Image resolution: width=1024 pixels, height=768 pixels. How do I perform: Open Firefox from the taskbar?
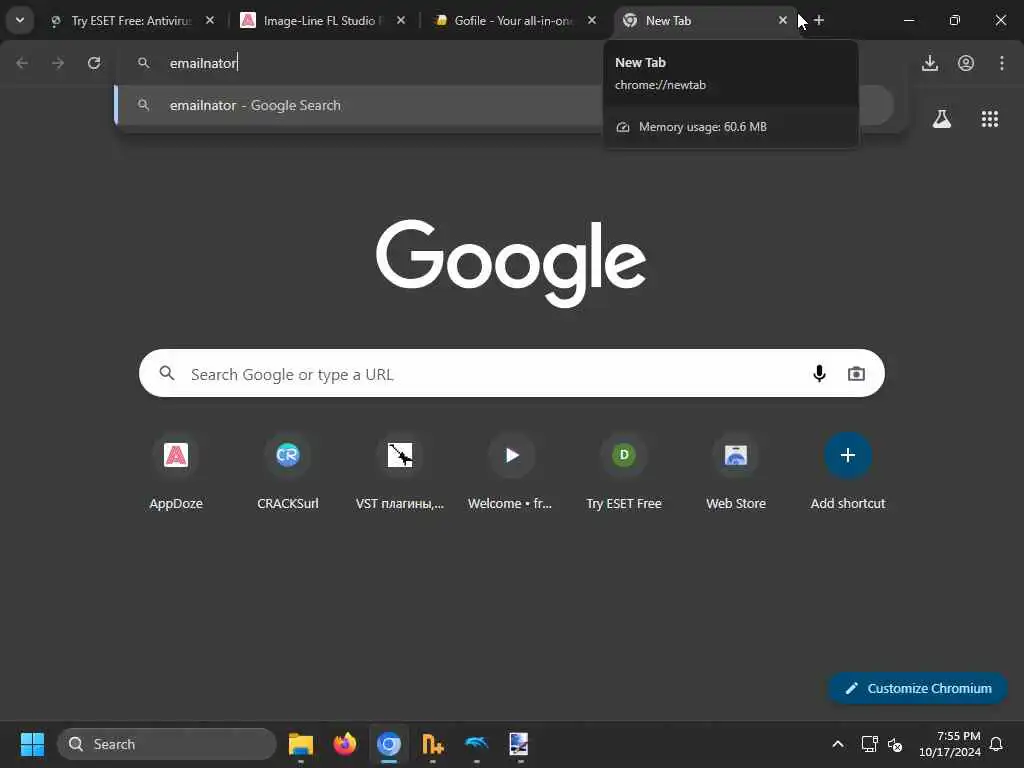[345, 744]
